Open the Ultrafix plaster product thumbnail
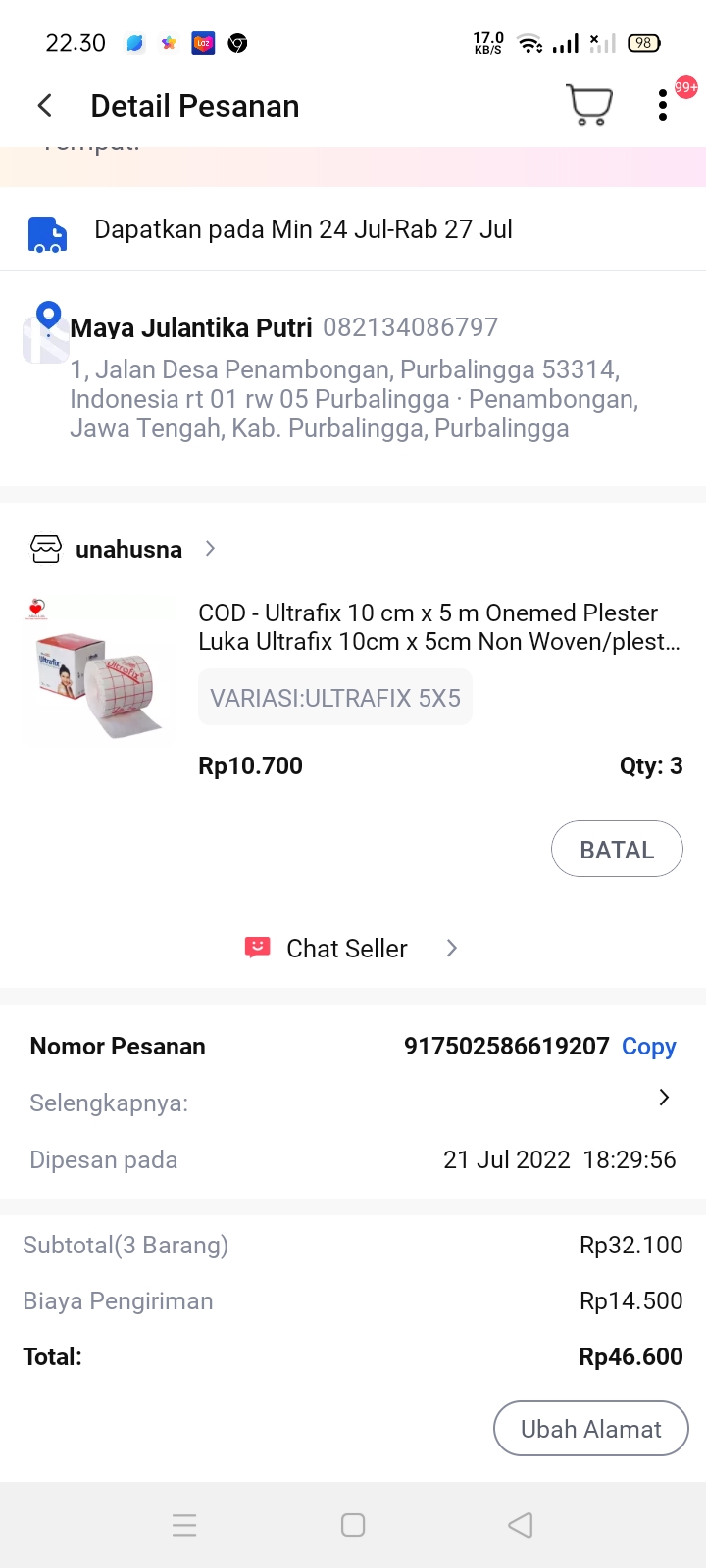 coord(97,670)
